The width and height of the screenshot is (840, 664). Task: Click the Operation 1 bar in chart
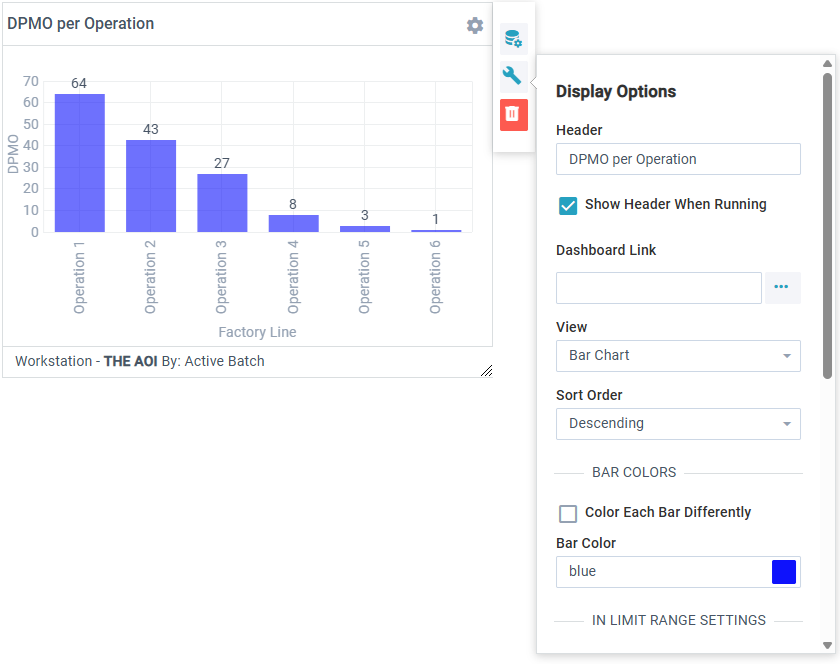coord(80,163)
